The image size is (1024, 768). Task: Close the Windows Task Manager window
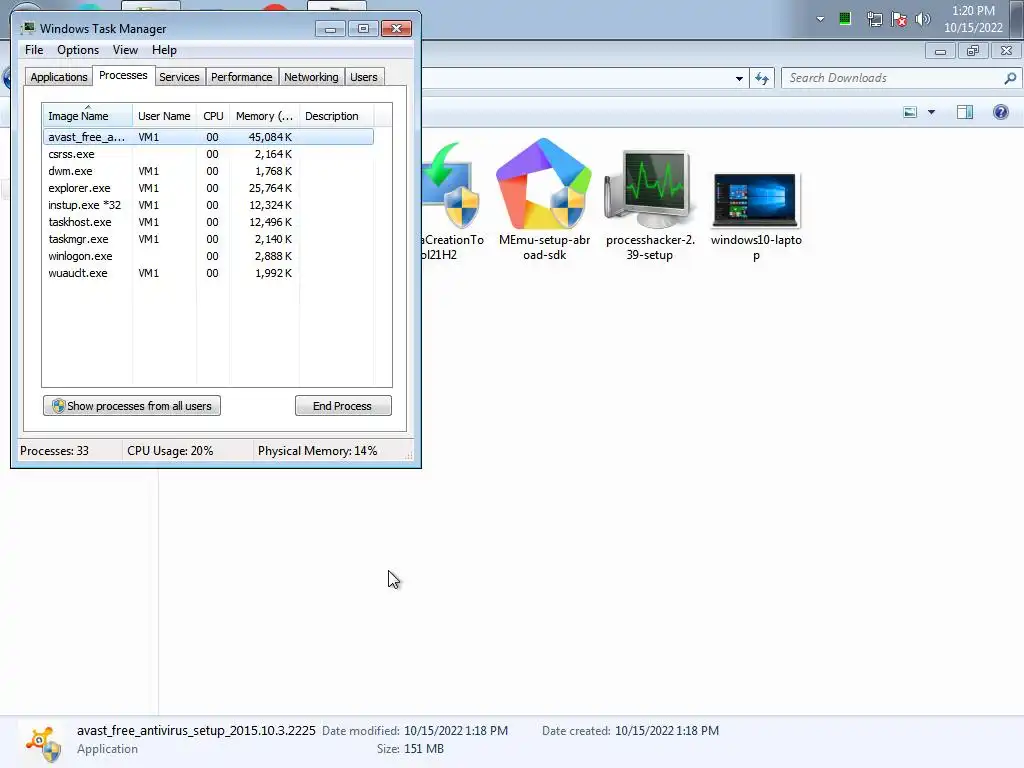pyautogui.click(x=396, y=29)
